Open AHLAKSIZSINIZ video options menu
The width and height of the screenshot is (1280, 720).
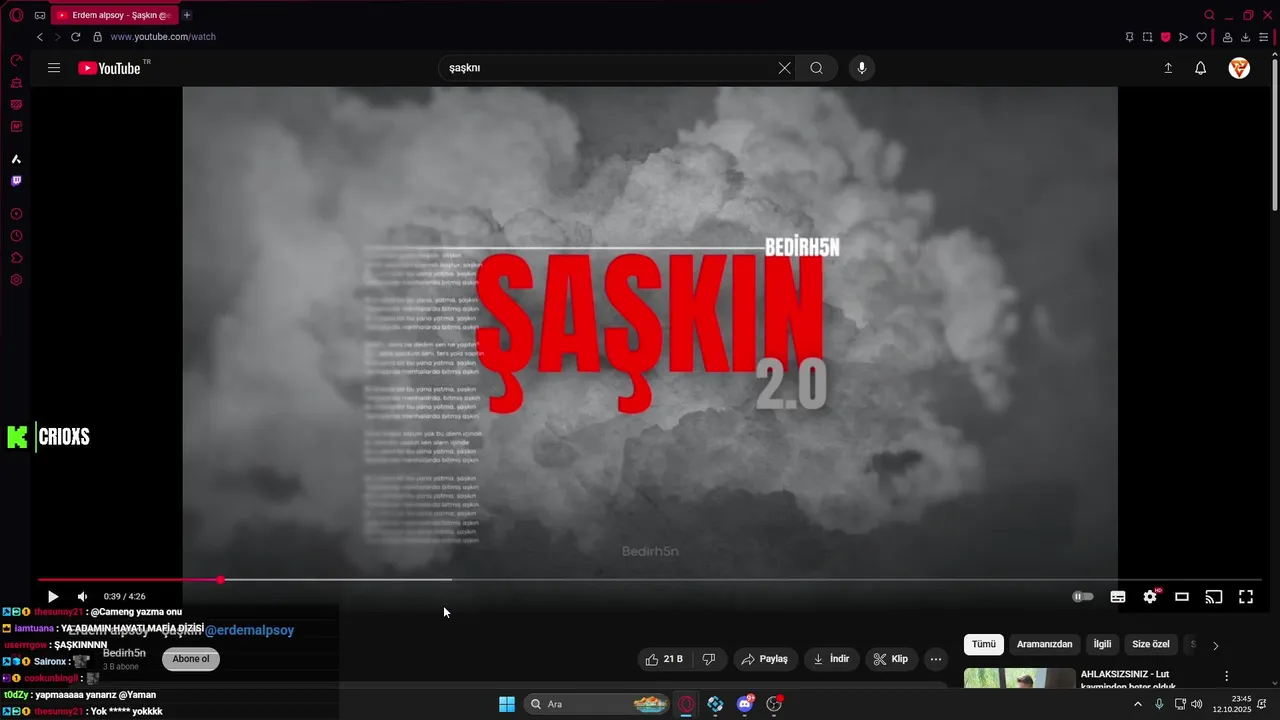[x=1227, y=676]
